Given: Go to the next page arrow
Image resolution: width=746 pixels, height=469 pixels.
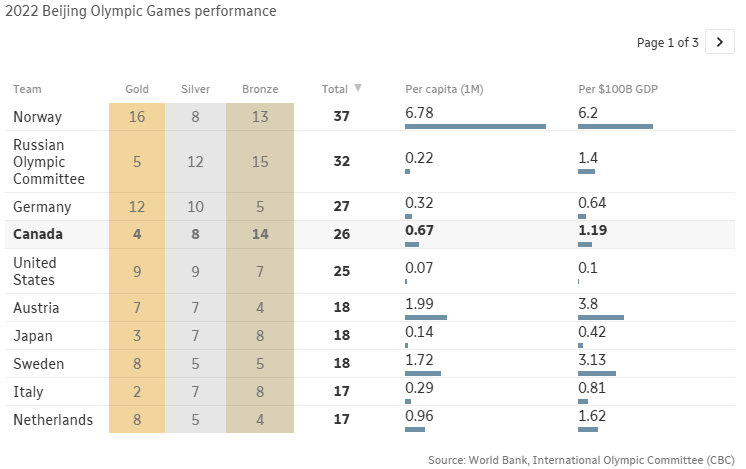Looking at the screenshot, I should 719,42.
